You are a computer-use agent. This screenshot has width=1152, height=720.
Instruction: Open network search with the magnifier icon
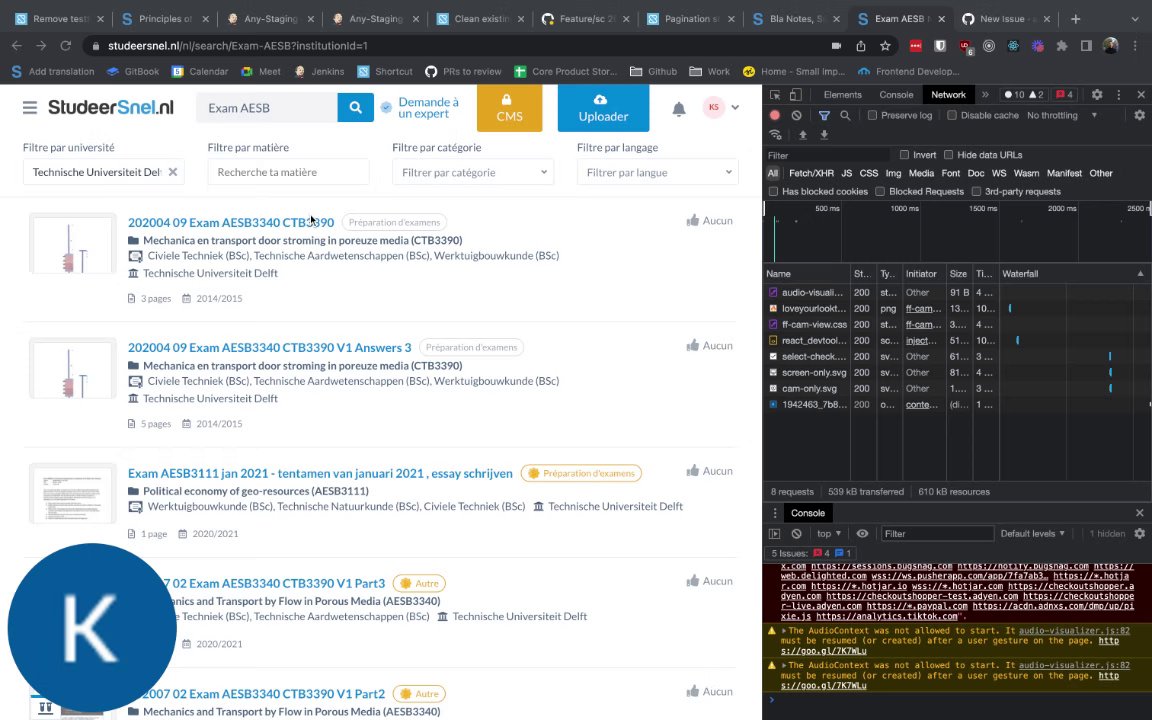pyautogui.click(x=846, y=115)
